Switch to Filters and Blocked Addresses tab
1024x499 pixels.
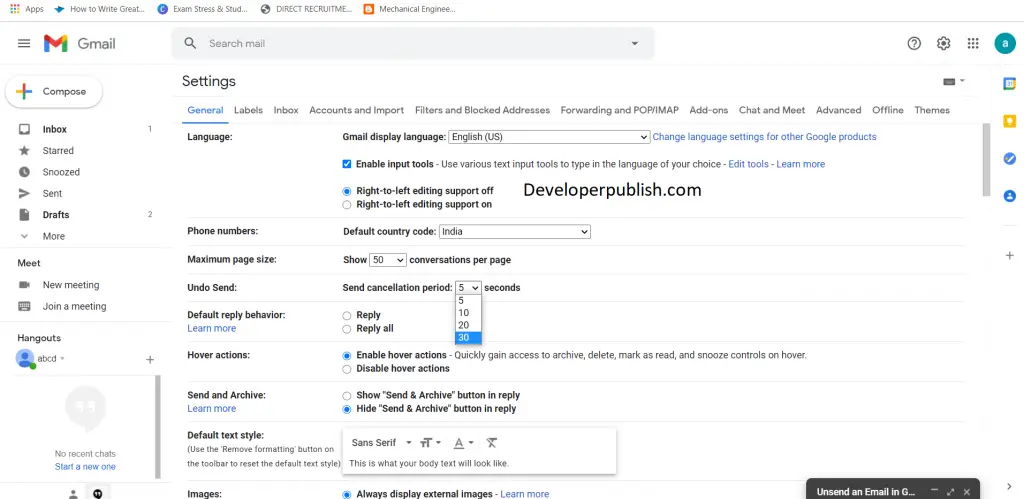click(x=482, y=110)
